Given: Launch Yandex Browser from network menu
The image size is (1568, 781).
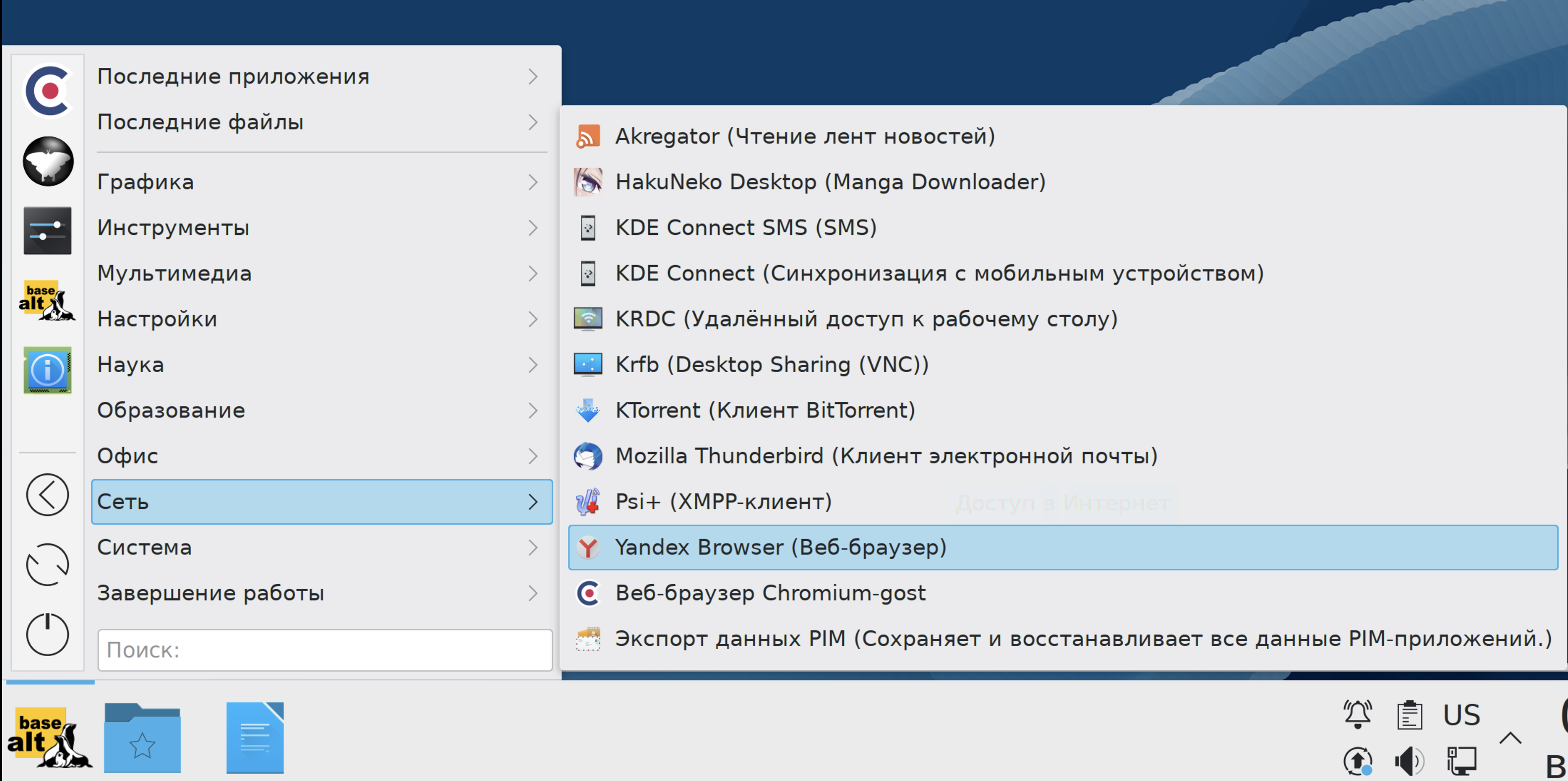Looking at the screenshot, I should [781, 547].
